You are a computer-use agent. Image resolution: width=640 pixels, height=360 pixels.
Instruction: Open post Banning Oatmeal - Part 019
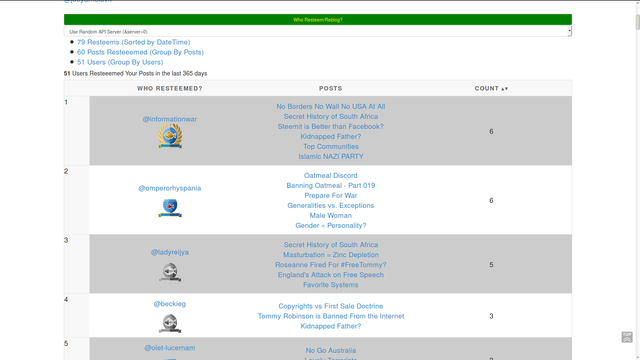click(x=331, y=185)
